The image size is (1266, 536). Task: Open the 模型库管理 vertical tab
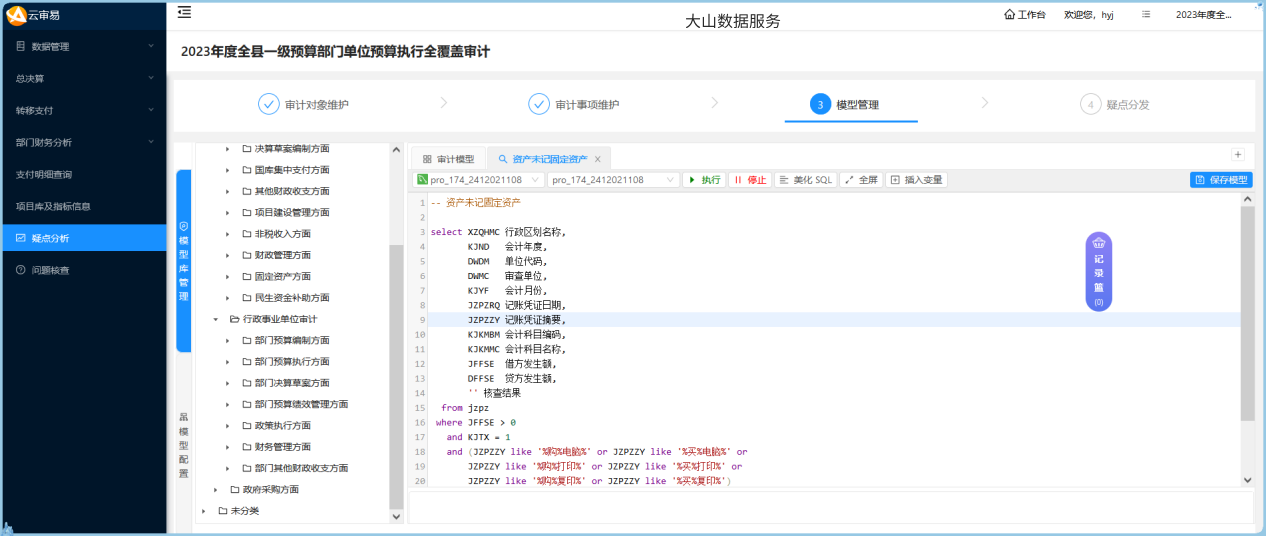point(183,261)
